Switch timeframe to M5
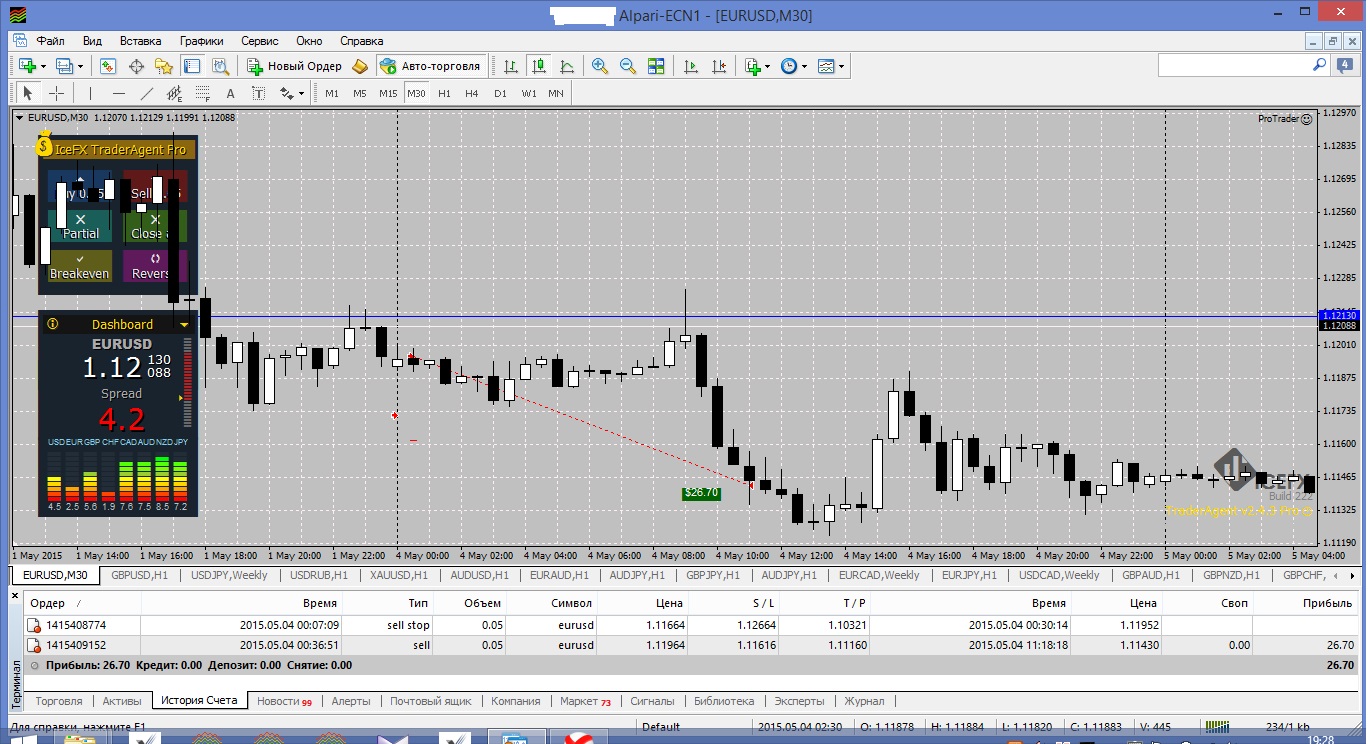 pyautogui.click(x=360, y=93)
